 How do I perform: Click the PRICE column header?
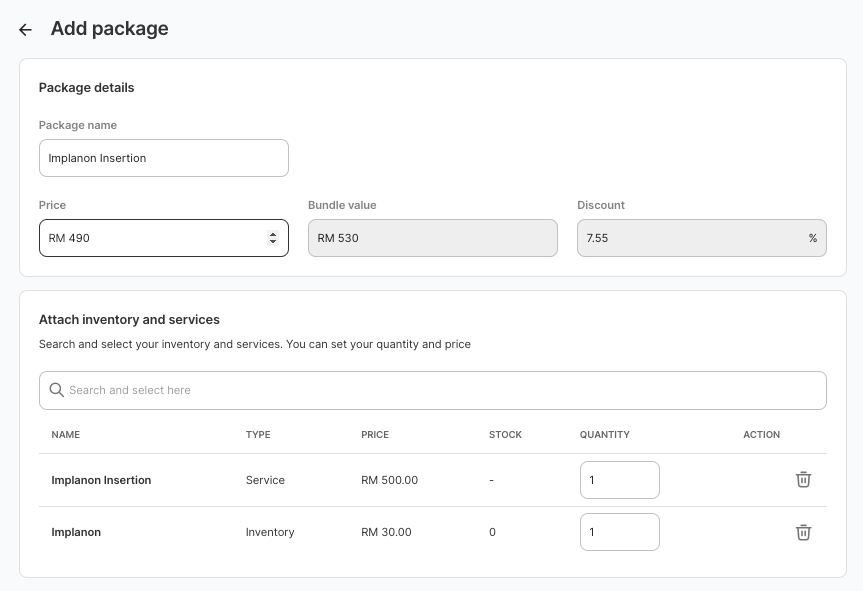pyautogui.click(x=375, y=435)
